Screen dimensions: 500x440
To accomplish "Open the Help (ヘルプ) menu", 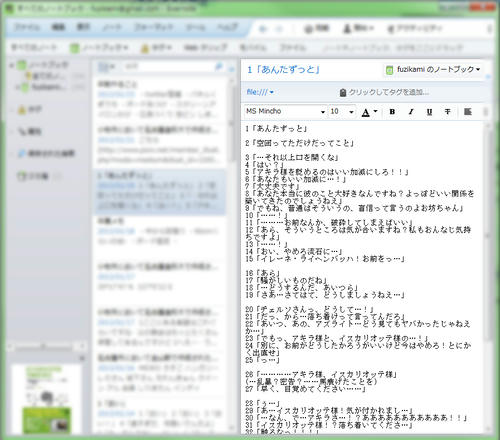I will coord(227,27).
